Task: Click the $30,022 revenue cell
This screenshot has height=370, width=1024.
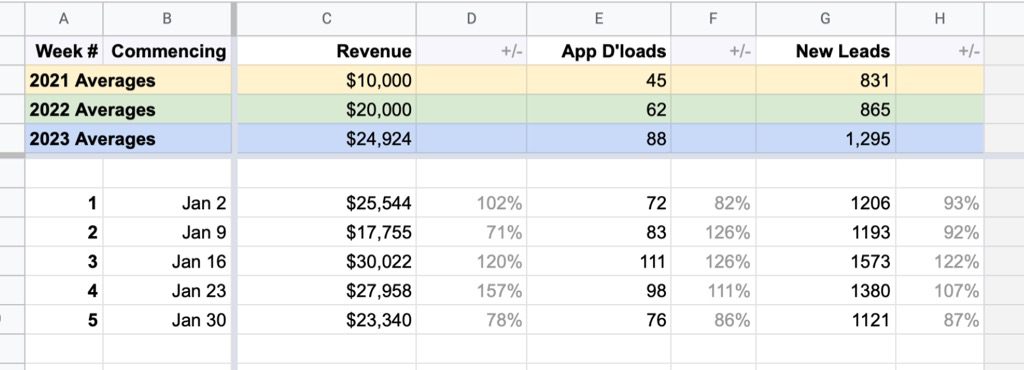Action: [x=327, y=261]
